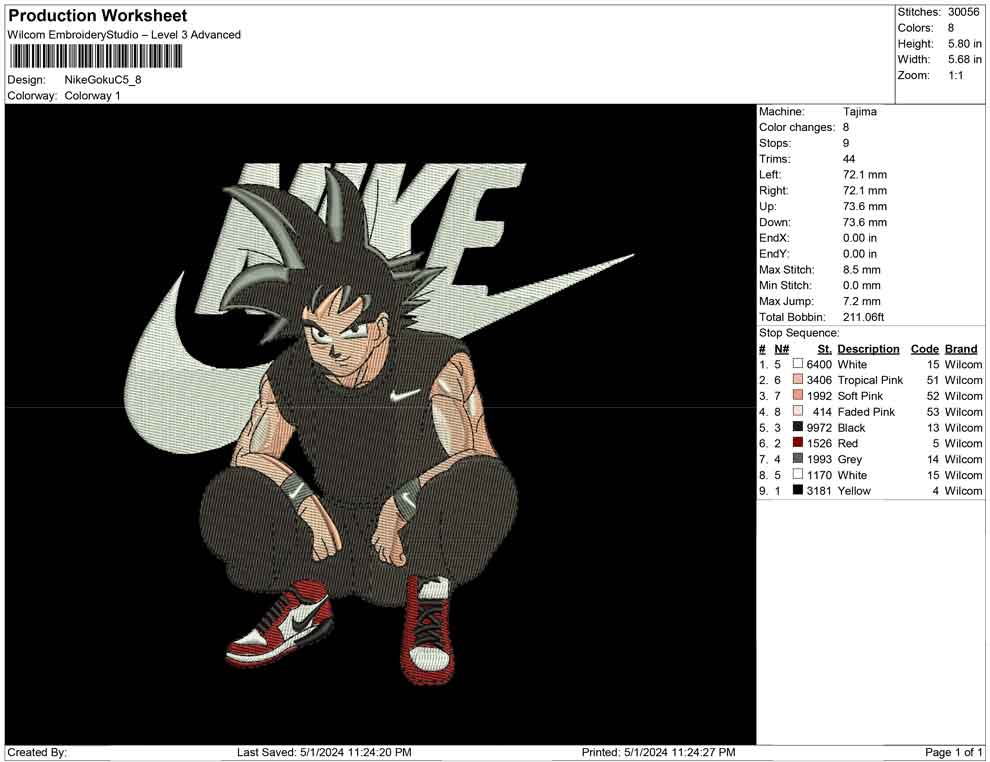Click the Trims value '44'

(849, 159)
